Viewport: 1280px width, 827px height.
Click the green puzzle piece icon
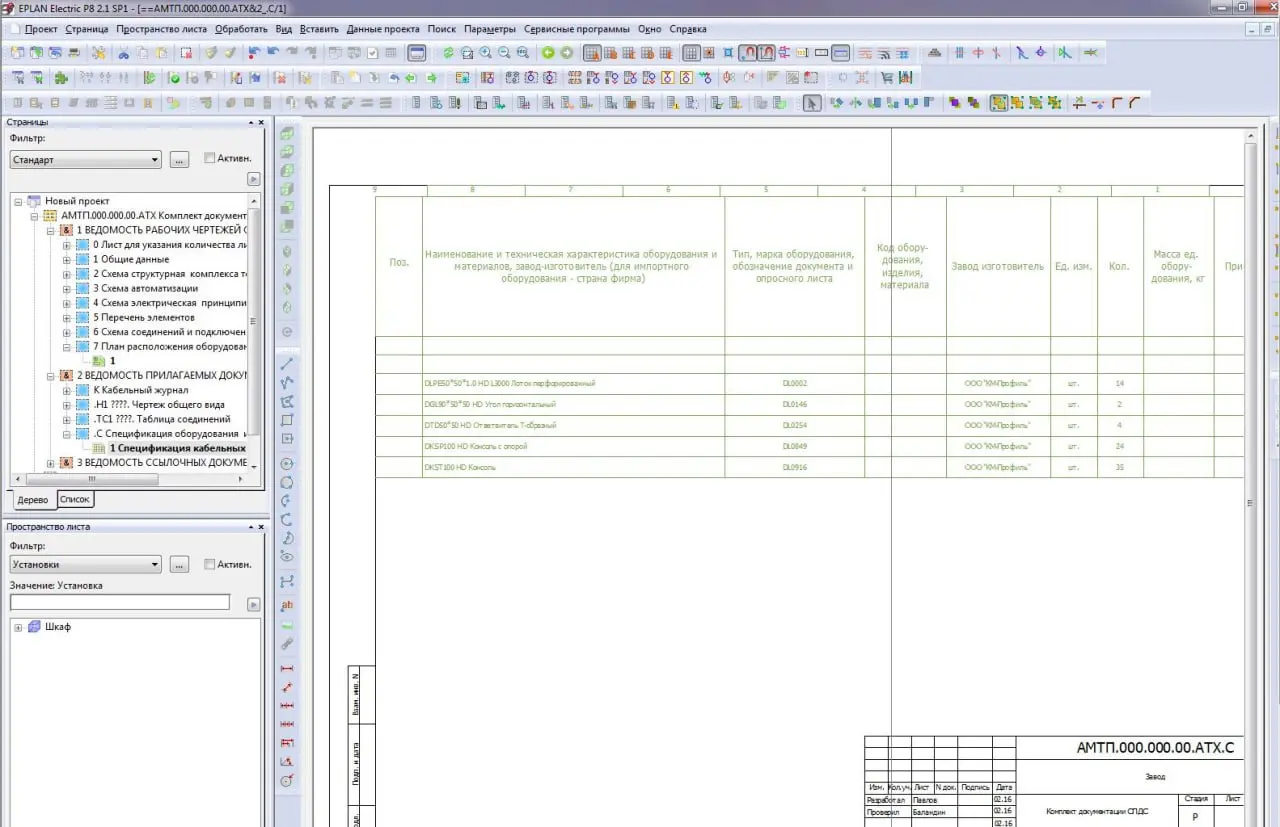[61, 77]
